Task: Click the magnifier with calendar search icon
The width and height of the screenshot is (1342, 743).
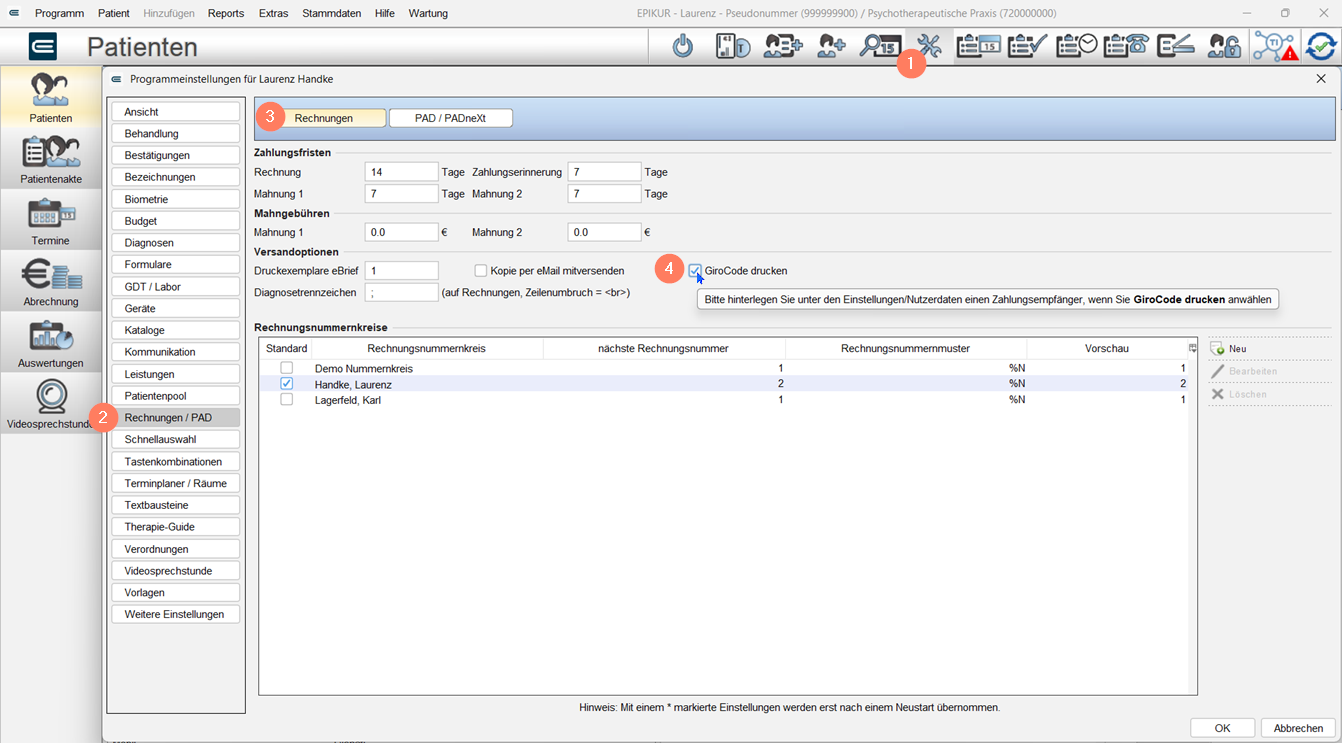Action: (x=881, y=46)
